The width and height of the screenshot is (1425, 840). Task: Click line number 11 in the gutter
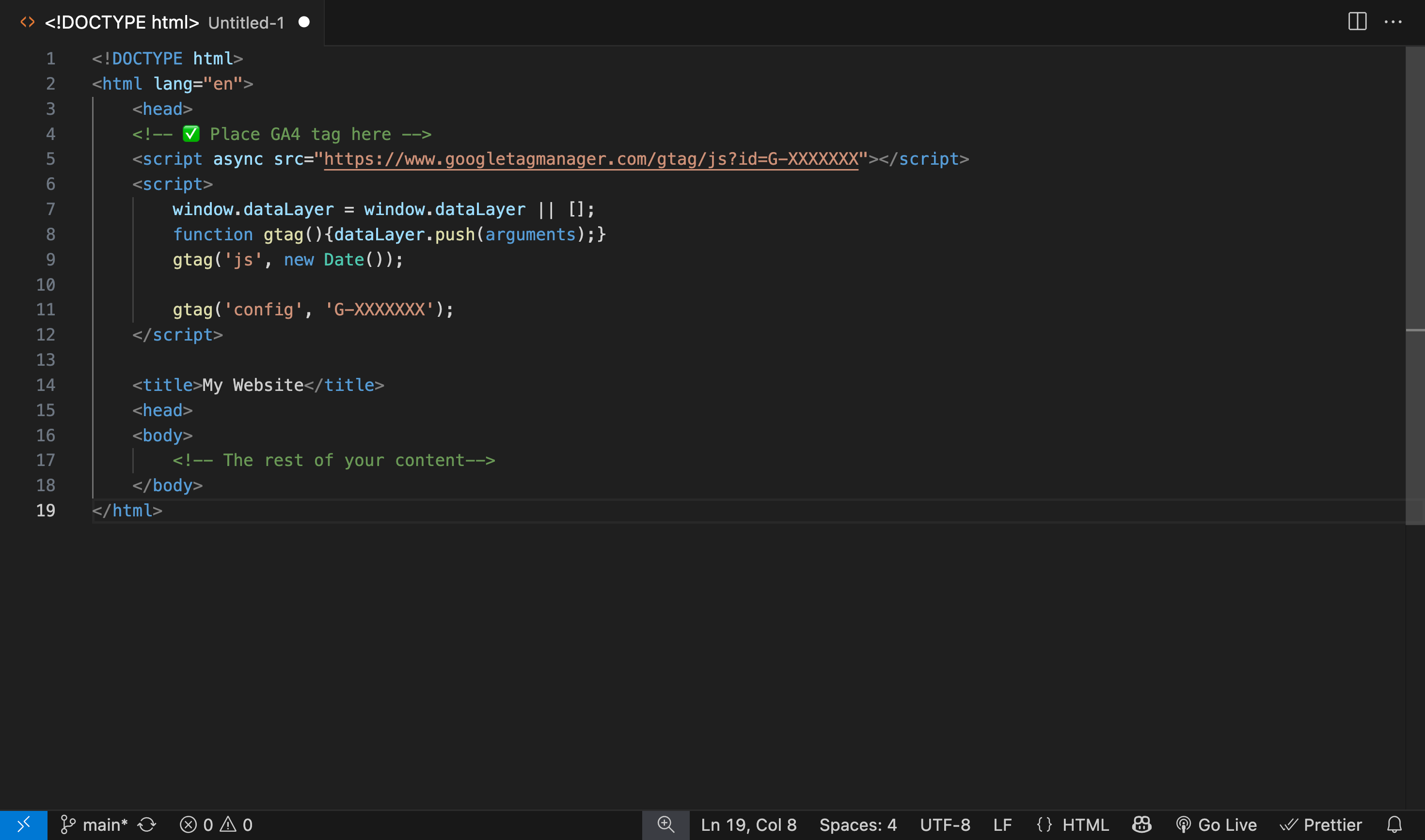pos(46,310)
